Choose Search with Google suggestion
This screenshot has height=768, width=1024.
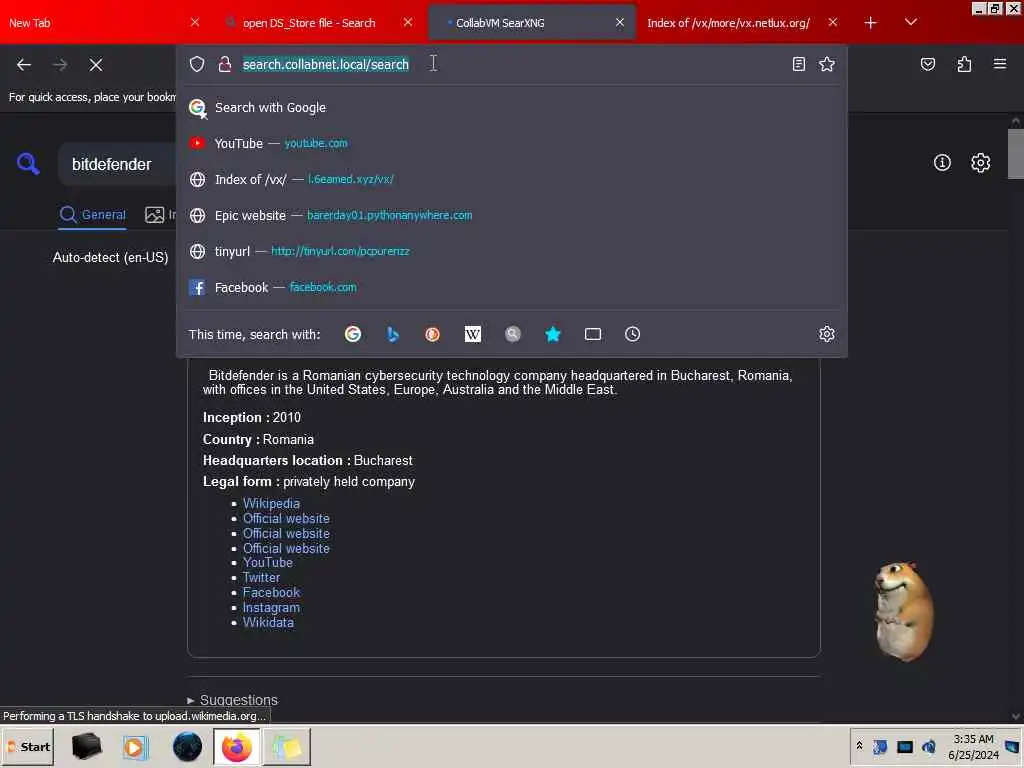click(x=512, y=108)
